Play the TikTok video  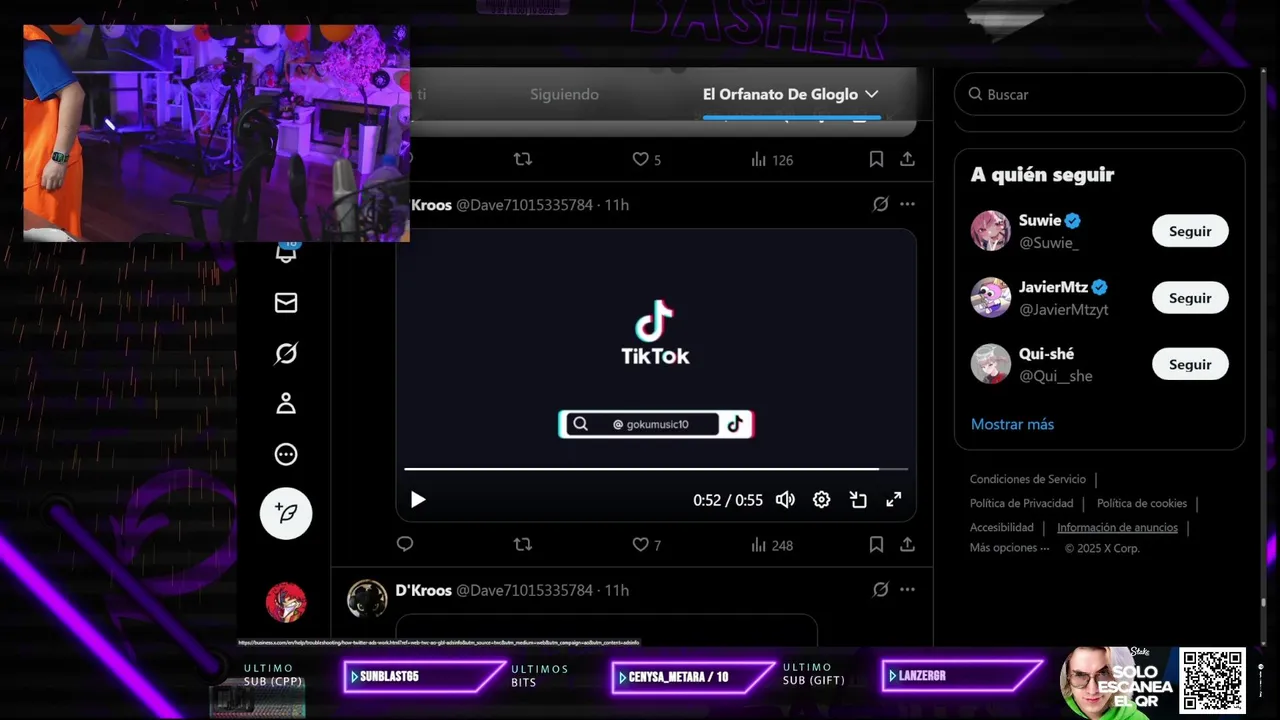[x=418, y=500]
